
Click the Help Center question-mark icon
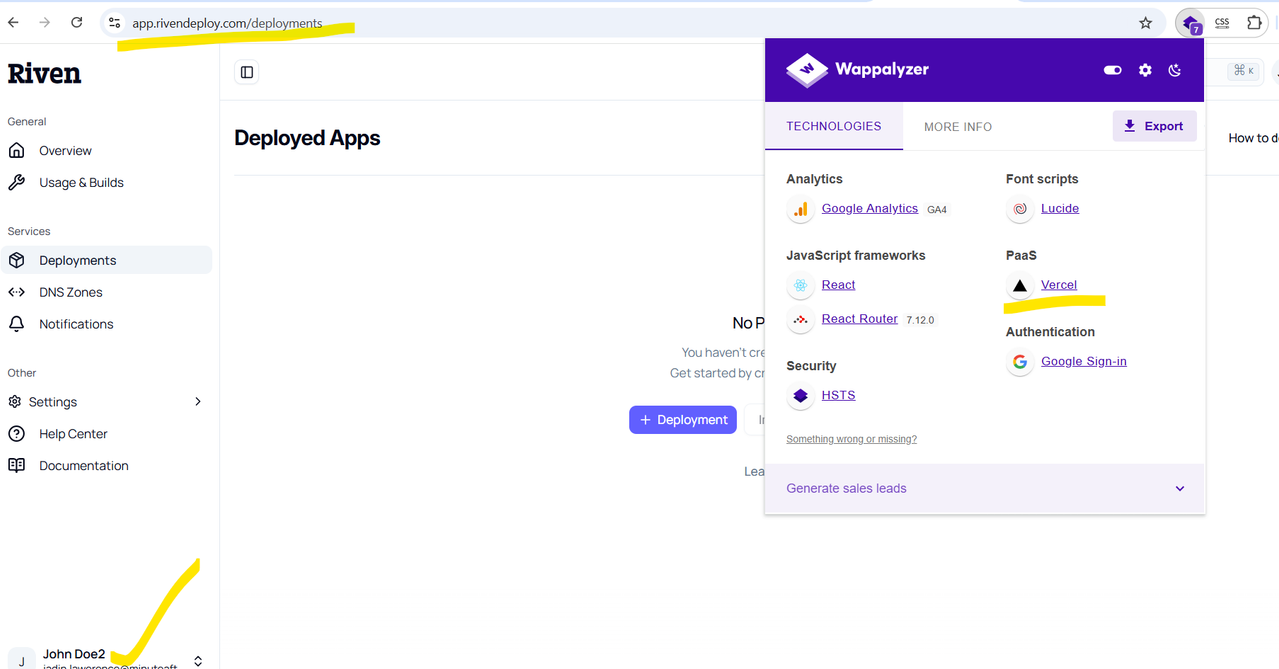16,434
